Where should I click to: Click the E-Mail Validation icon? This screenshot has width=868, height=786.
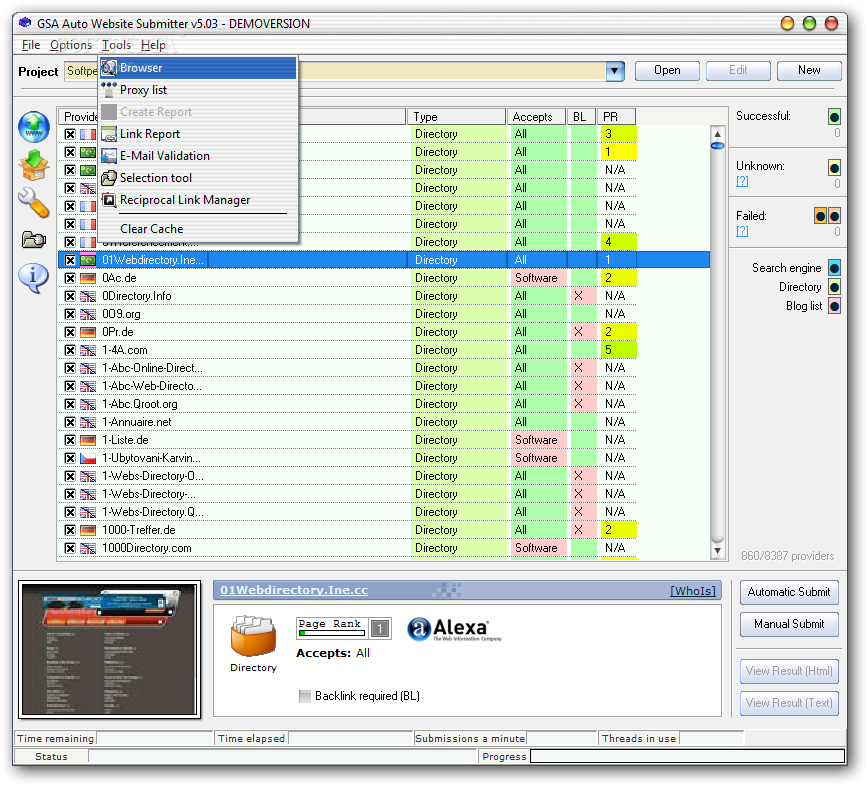pos(109,156)
